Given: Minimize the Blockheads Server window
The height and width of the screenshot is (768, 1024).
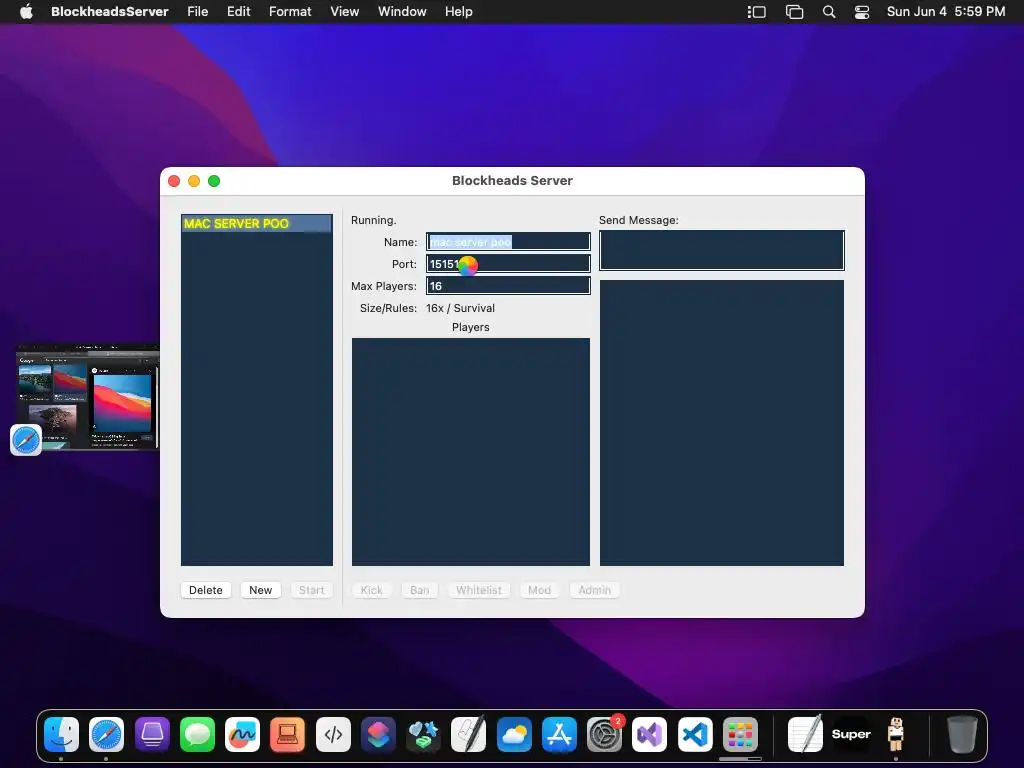Looking at the screenshot, I should tap(194, 181).
